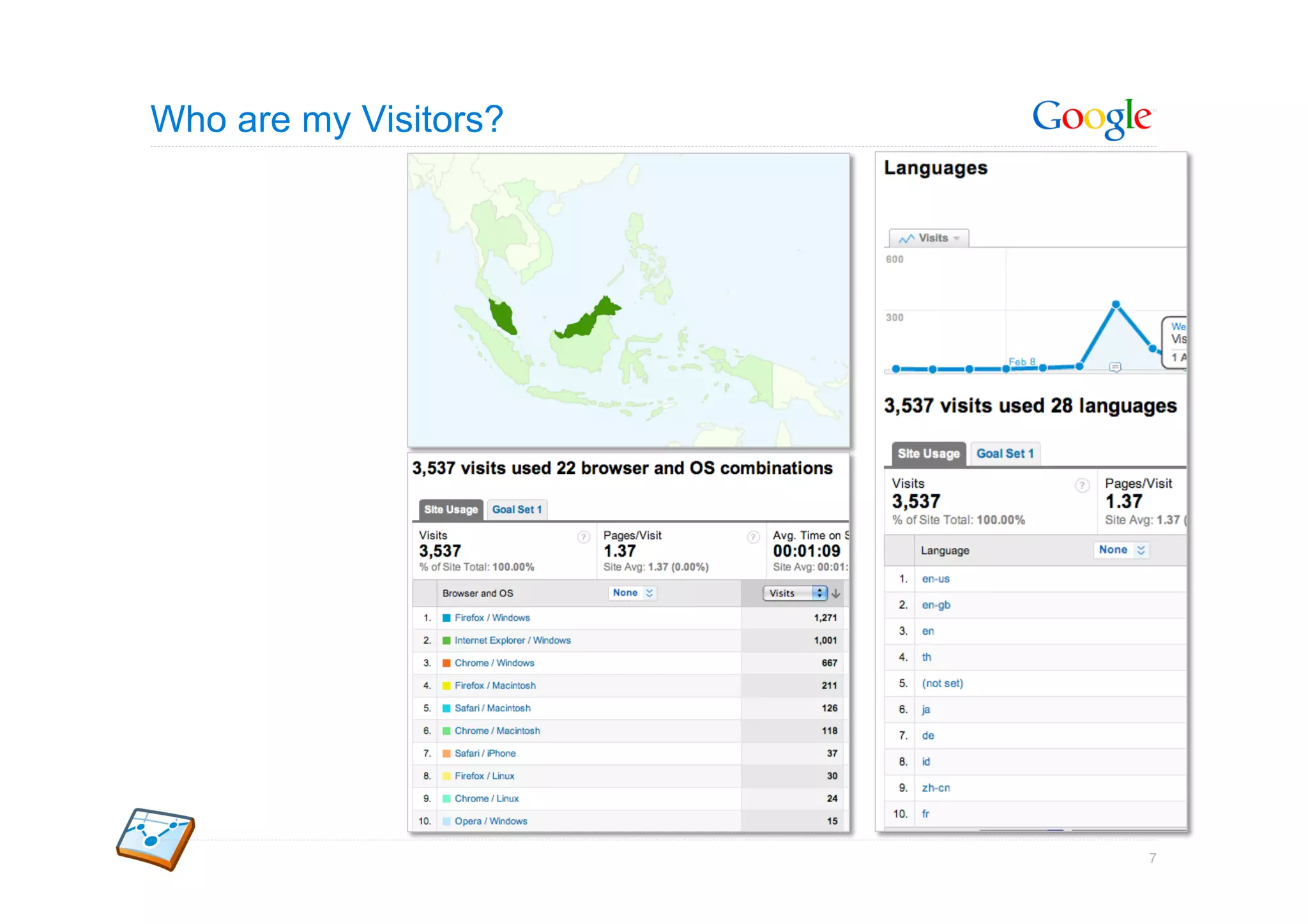Click the yellow swatch for Firefox / Macintosh
1308x924 pixels.
coord(447,686)
